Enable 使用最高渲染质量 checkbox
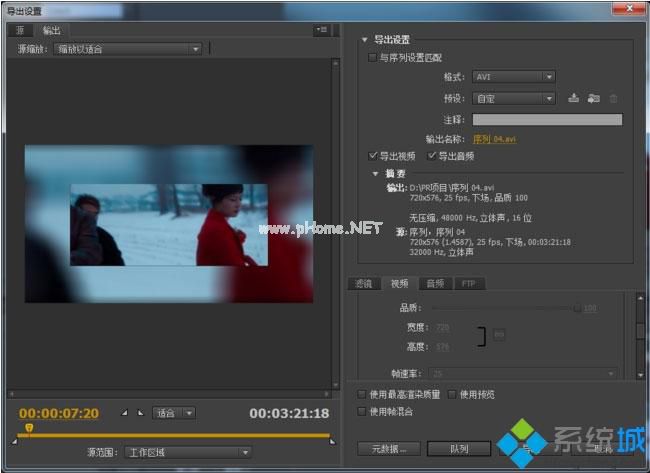Screen dimensions: 650x473 click(362, 394)
